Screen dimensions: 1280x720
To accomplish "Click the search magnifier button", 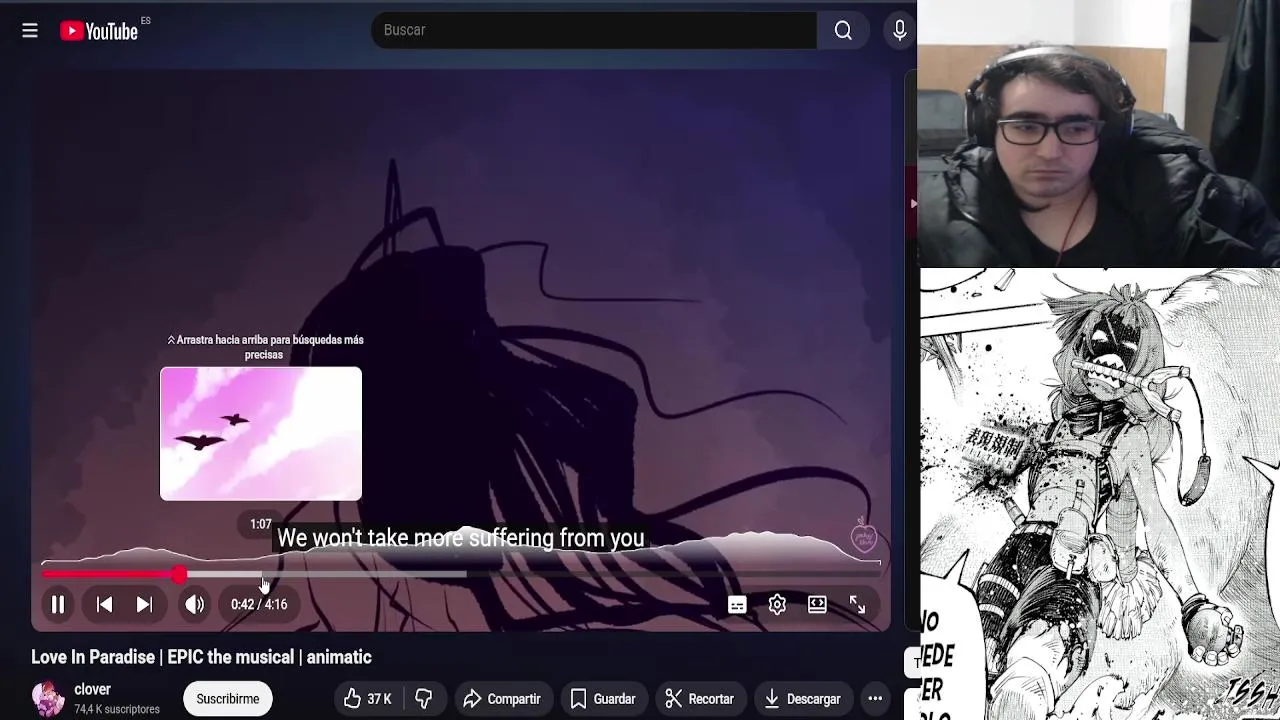I will coord(843,31).
